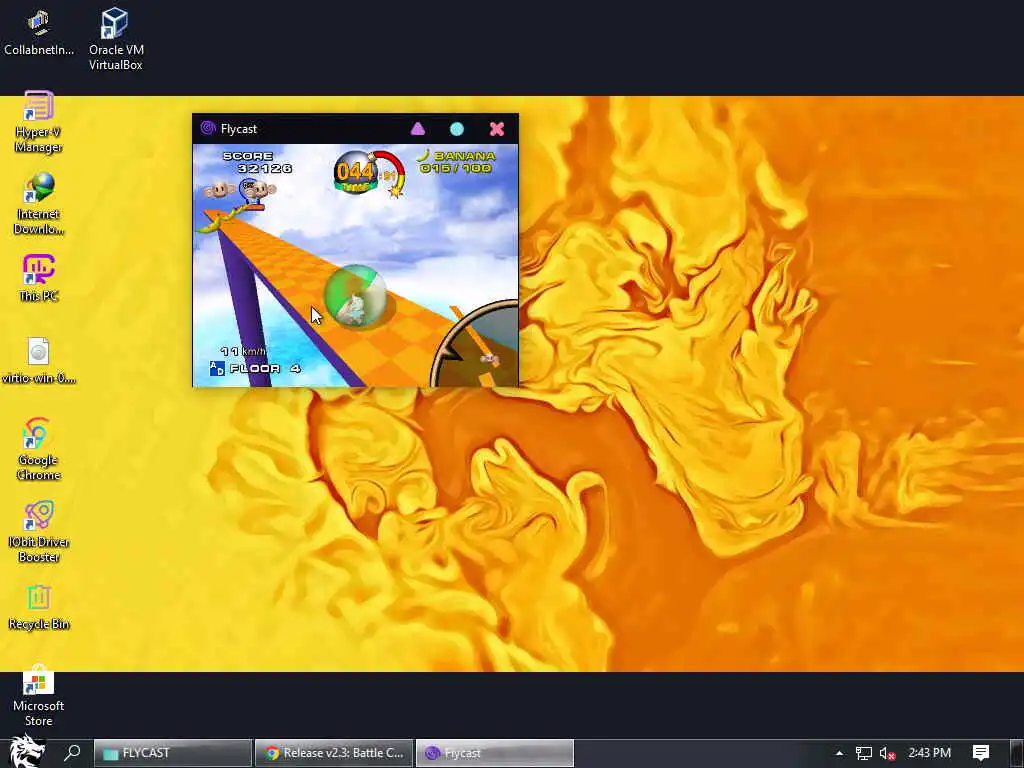
Task: Click the SCORE 32126 readout
Action: point(257,162)
